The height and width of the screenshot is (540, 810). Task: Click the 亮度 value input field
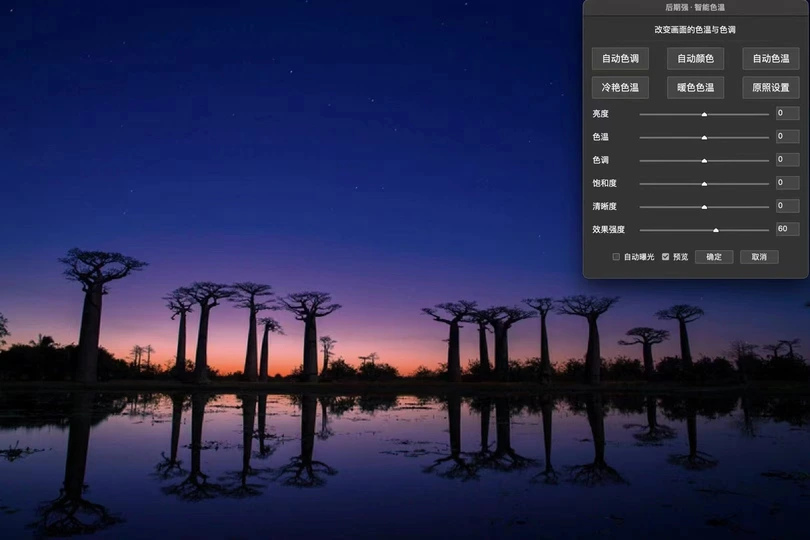click(787, 114)
